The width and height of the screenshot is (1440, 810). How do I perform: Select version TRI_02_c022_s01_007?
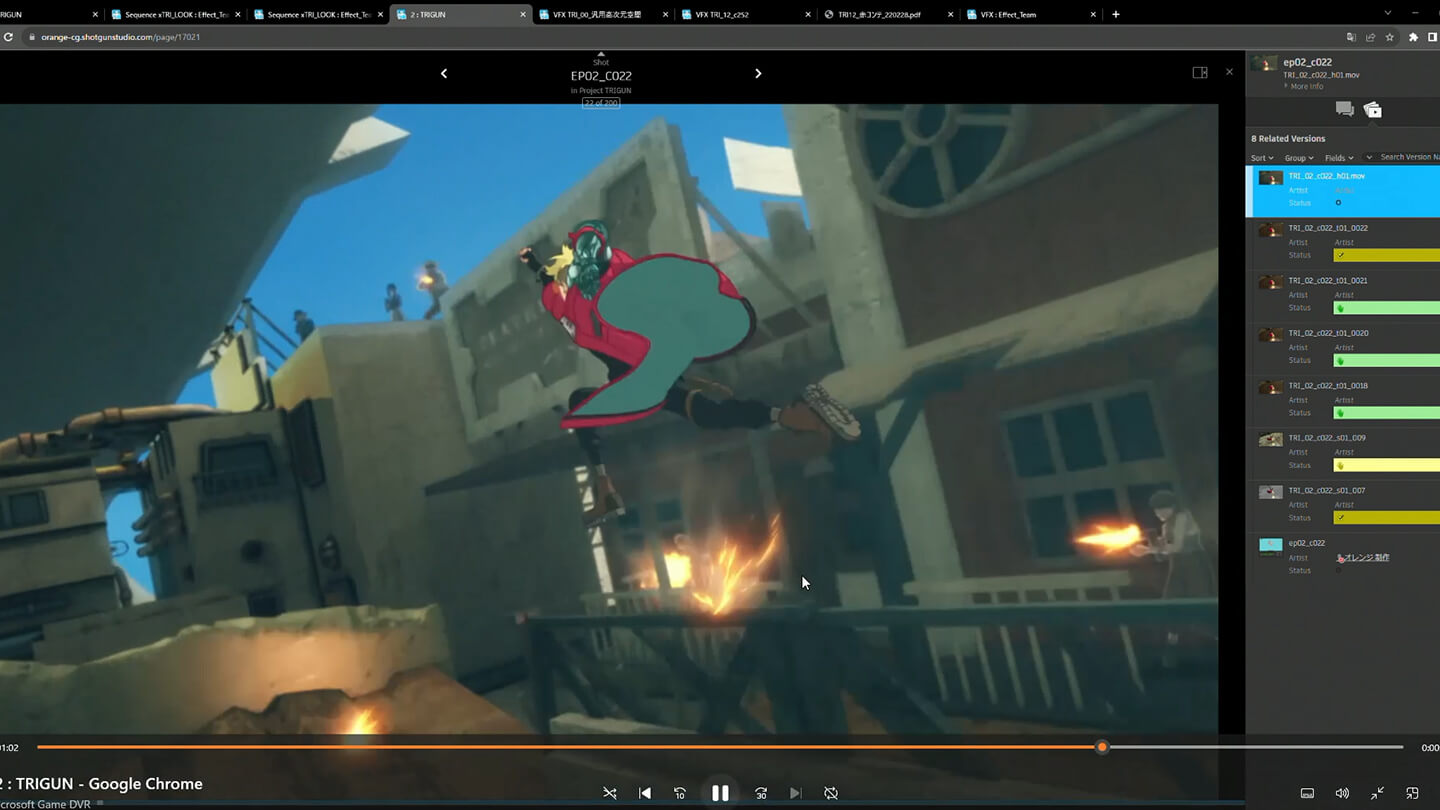pyautogui.click(x=1343, y=506)
